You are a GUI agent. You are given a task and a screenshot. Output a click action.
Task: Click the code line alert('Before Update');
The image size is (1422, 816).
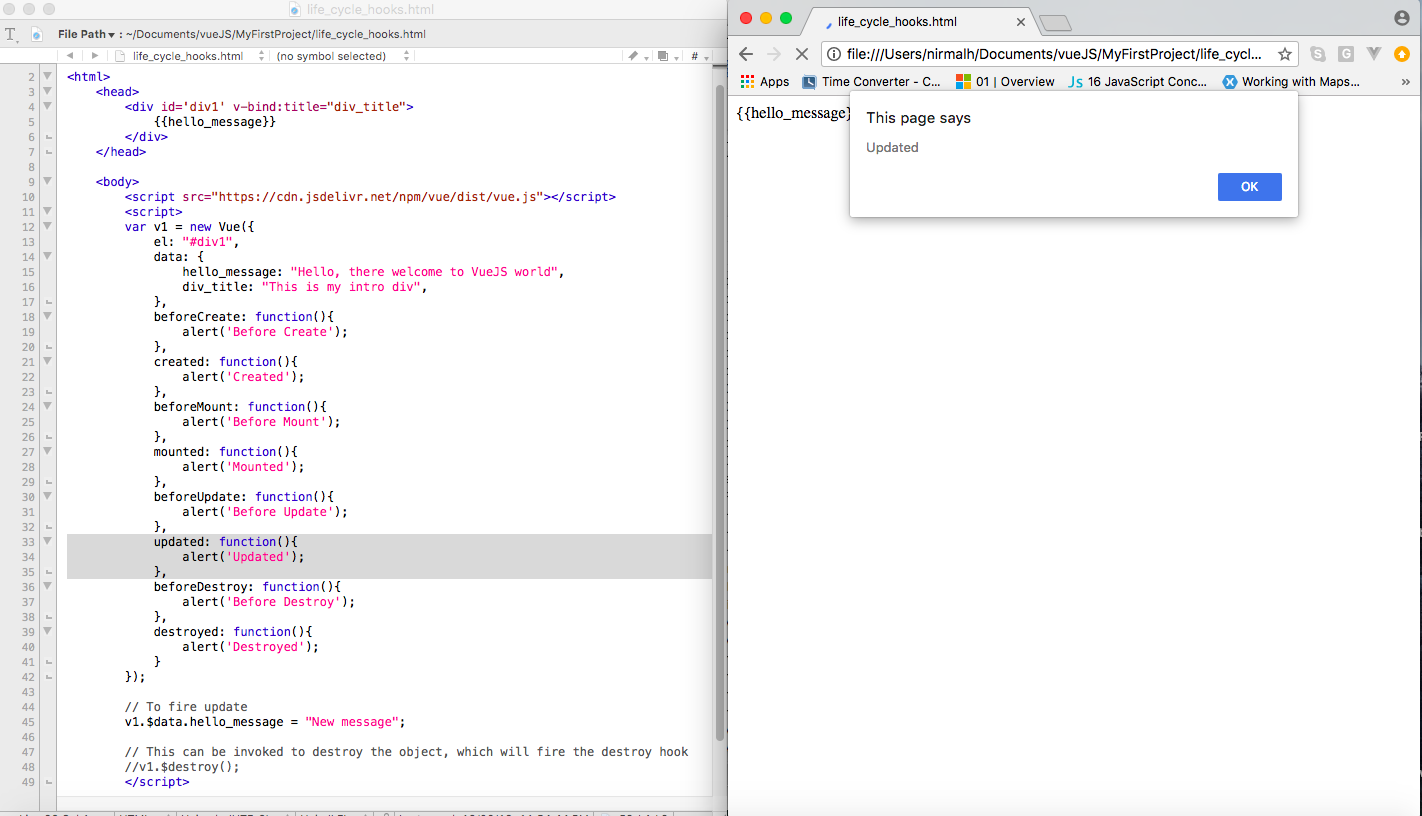pyautogui.click(x=265, y=512)
